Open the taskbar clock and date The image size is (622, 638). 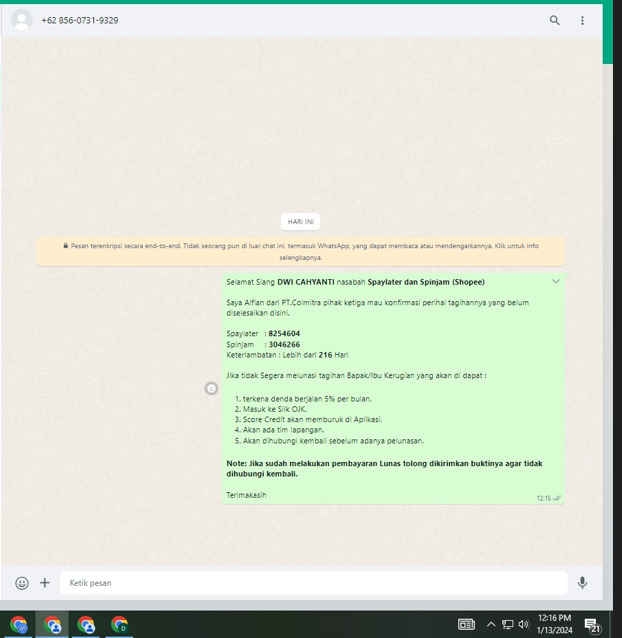[554, 624]
